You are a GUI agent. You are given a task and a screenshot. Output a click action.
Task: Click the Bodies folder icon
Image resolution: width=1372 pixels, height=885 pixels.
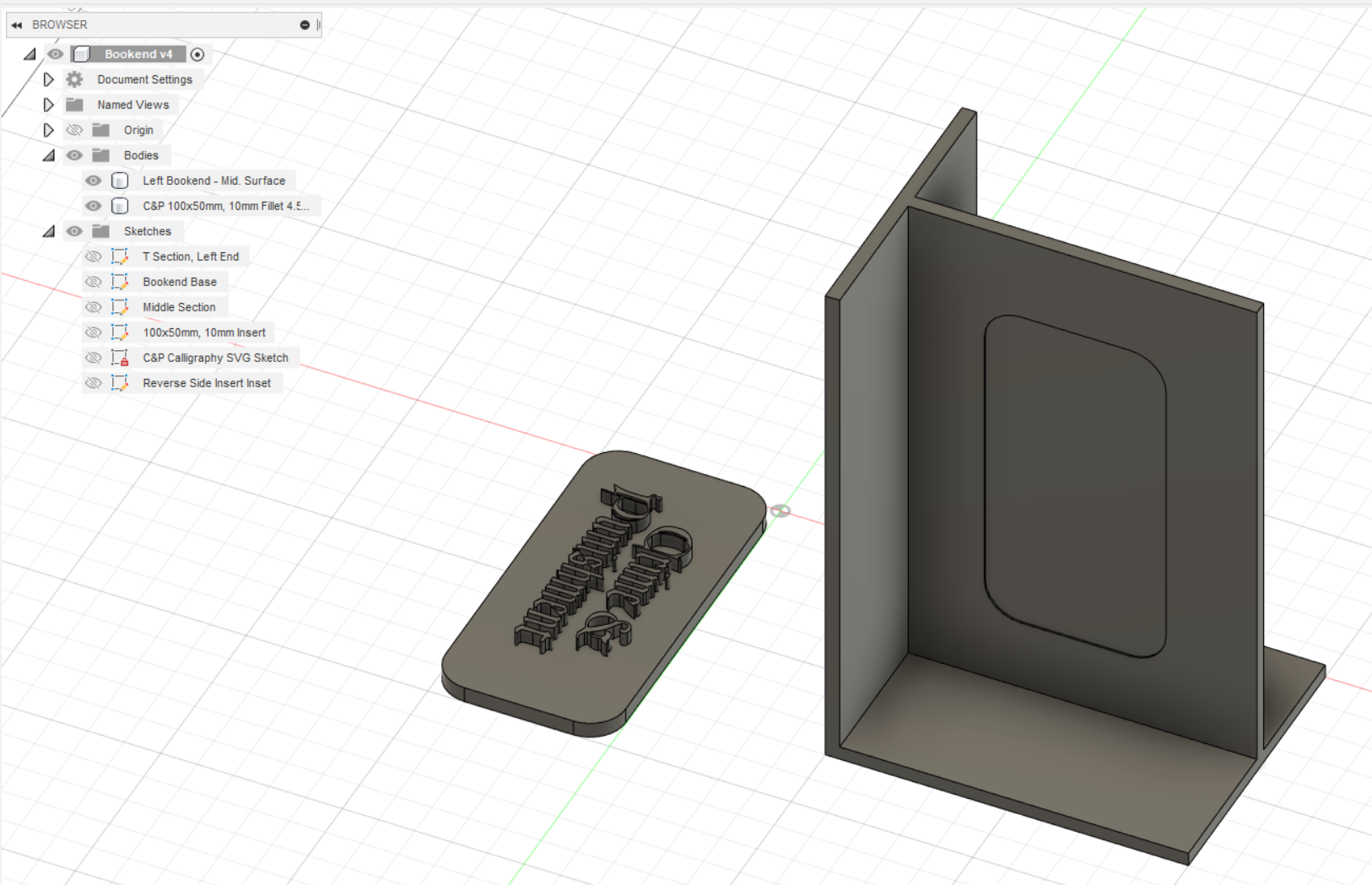pyautogui.click(x=101, y=154)
